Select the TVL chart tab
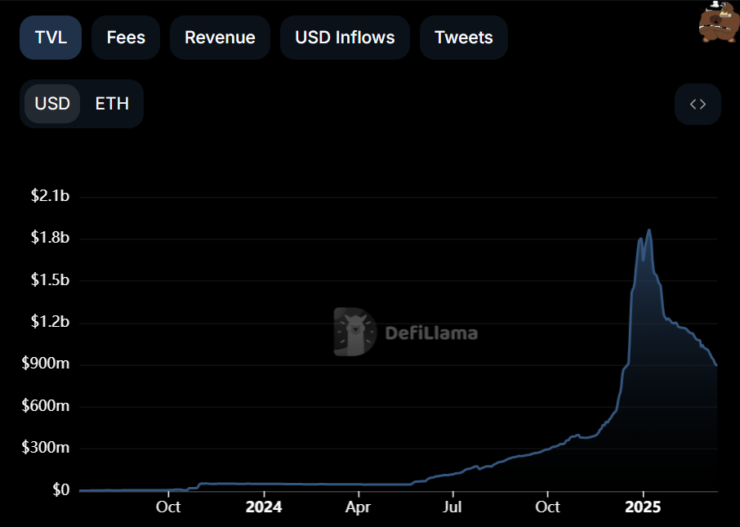Viewport: 740px width, 527px height. pos(50,38)
